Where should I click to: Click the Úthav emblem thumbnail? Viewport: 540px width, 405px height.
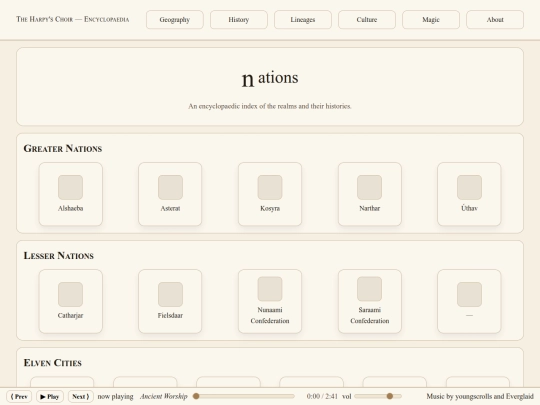tap(469, 187)
